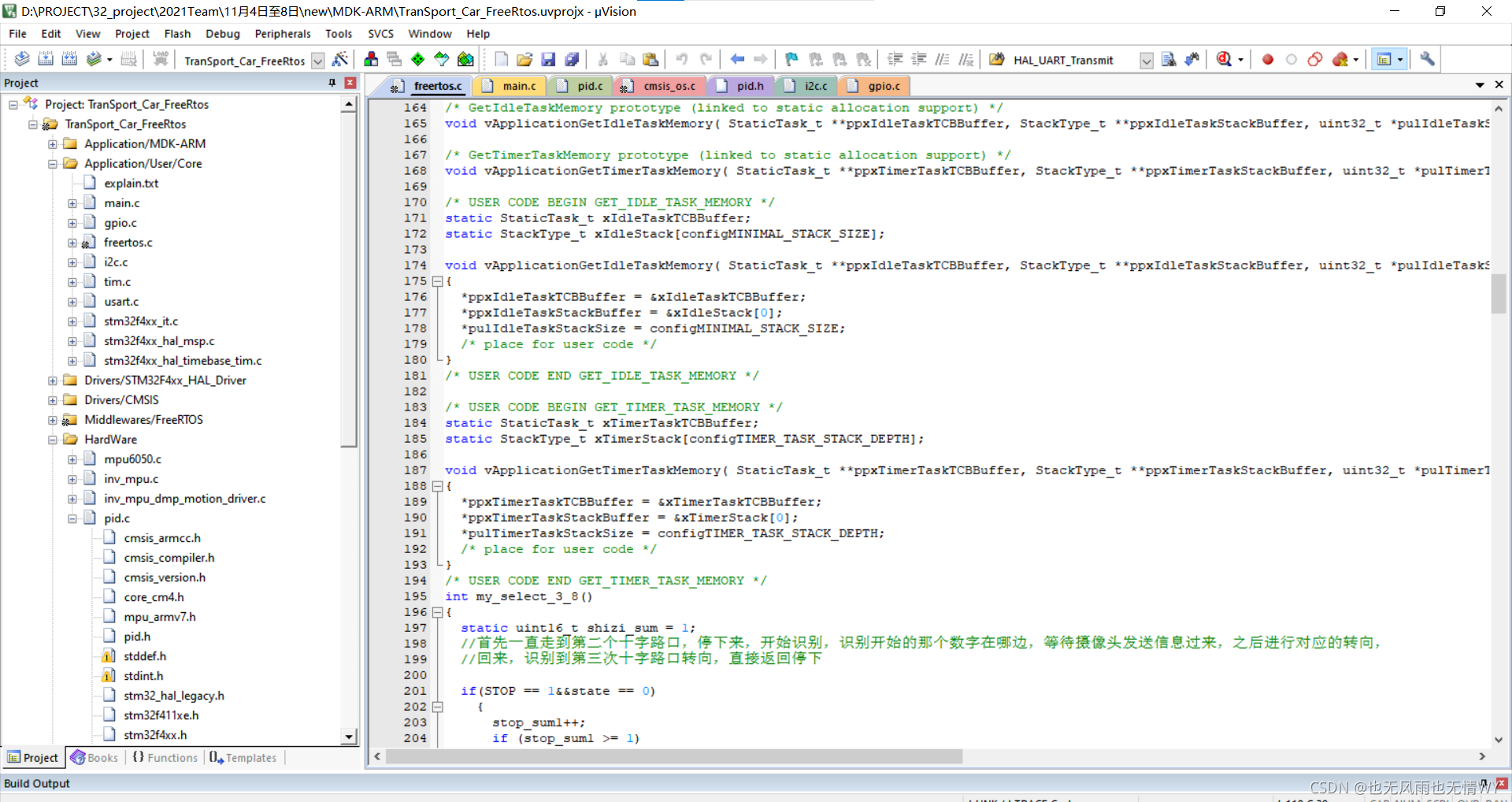Collapse the HardWare folder
This screenshot has width=1512, height=802.
pos(53,440)
